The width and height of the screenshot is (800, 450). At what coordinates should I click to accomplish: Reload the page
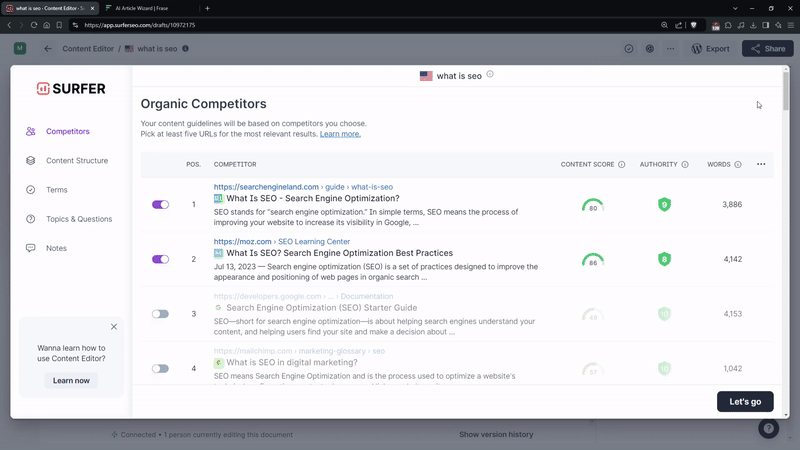tap(34, 25)
